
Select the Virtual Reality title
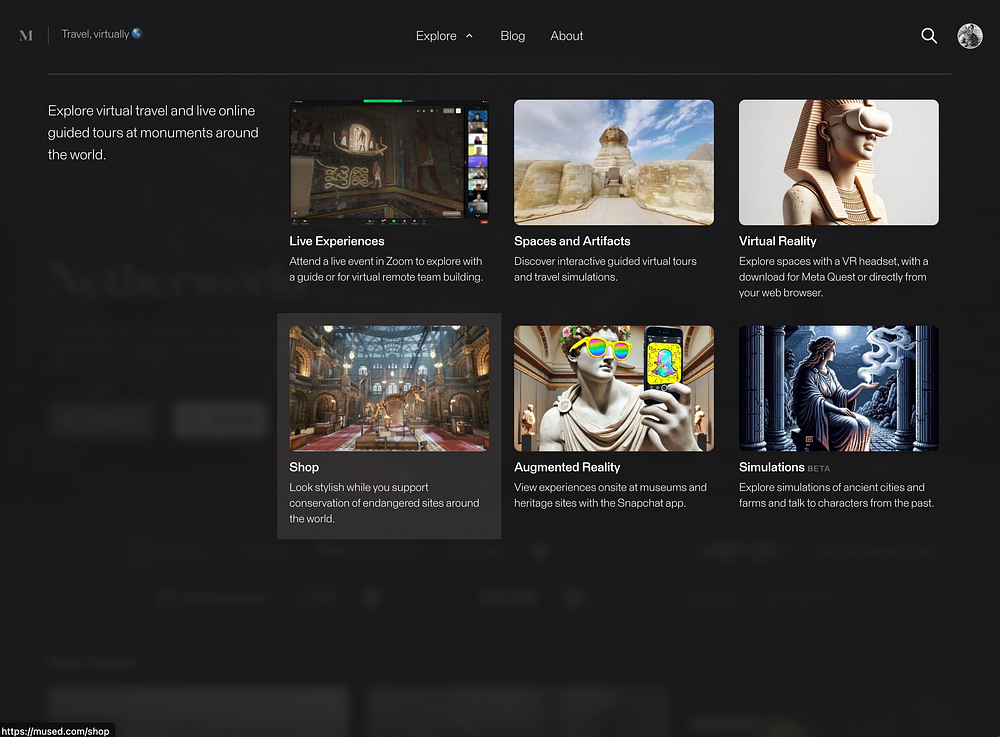[777, 241]
